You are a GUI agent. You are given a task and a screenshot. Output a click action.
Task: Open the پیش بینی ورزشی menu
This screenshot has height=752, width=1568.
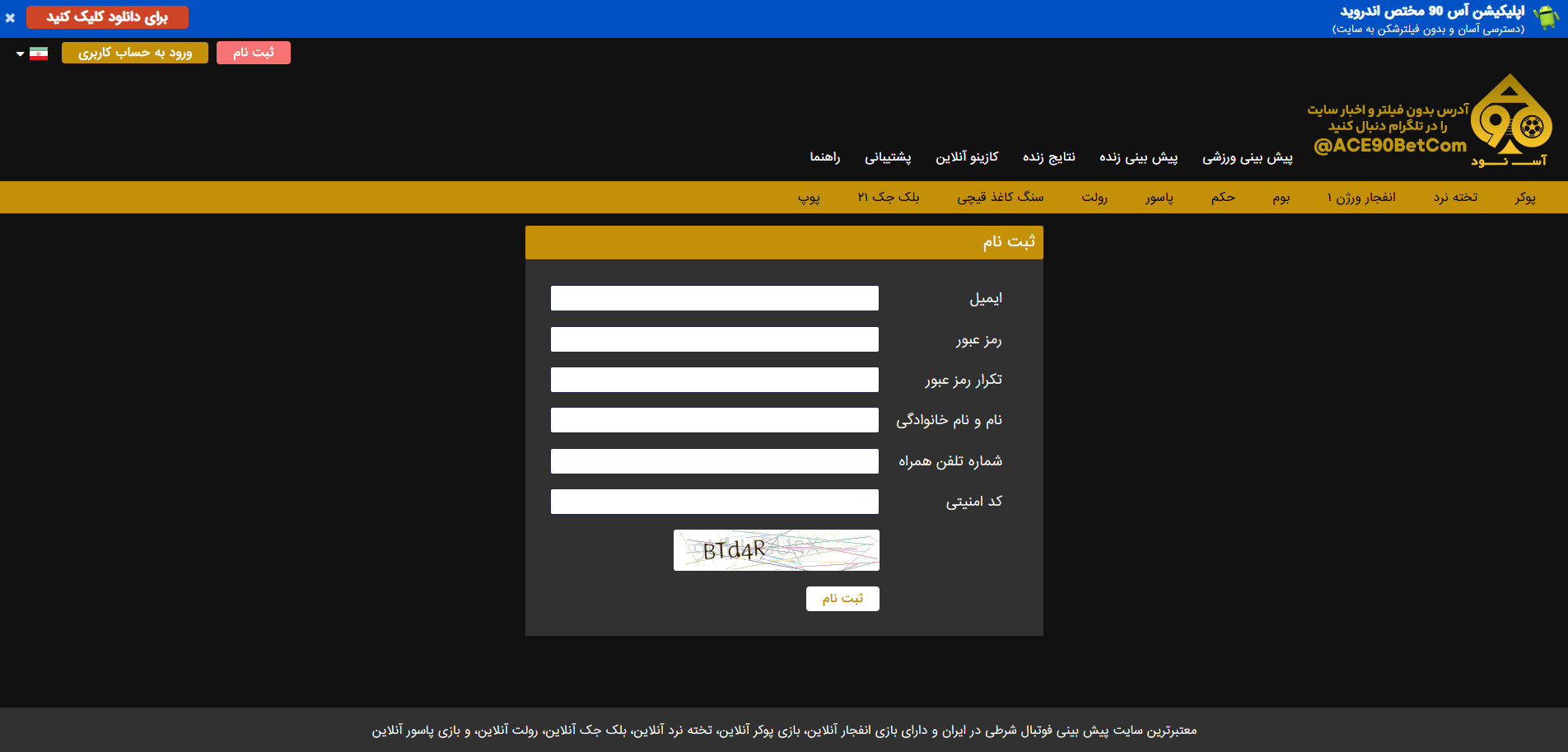(1247, 157)
